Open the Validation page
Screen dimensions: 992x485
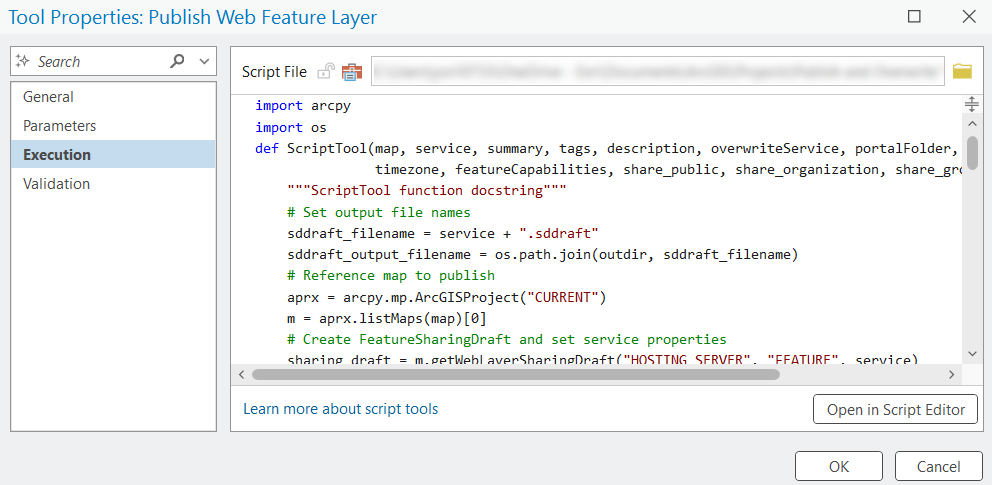[113, 184]
